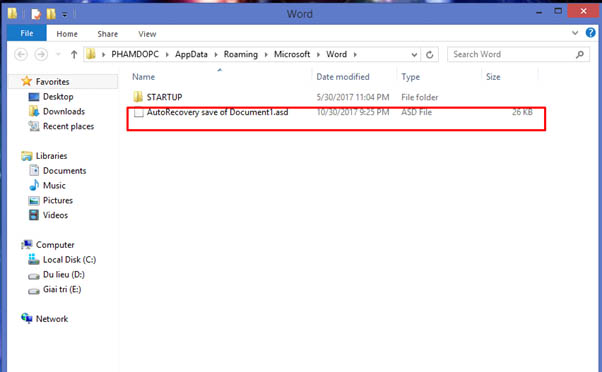Open the File ribbon tab
Image resolution: width=602 pixels, height=372 pixels.
pos(26,33)
